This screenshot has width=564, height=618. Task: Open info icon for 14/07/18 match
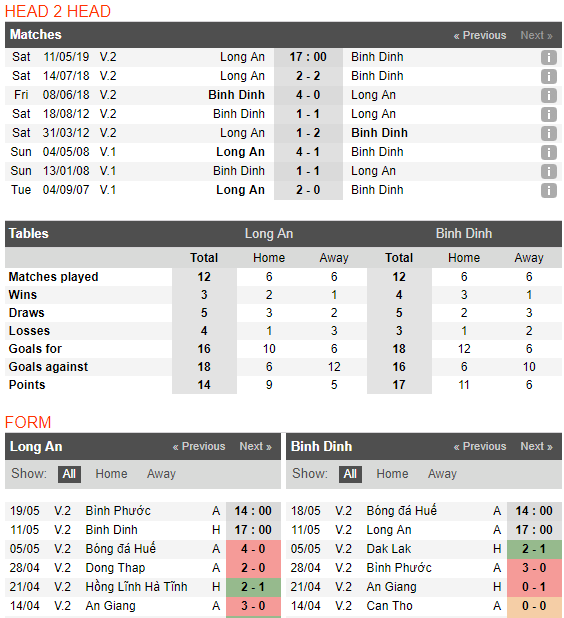pyautogui.click(x=548, y=76)
